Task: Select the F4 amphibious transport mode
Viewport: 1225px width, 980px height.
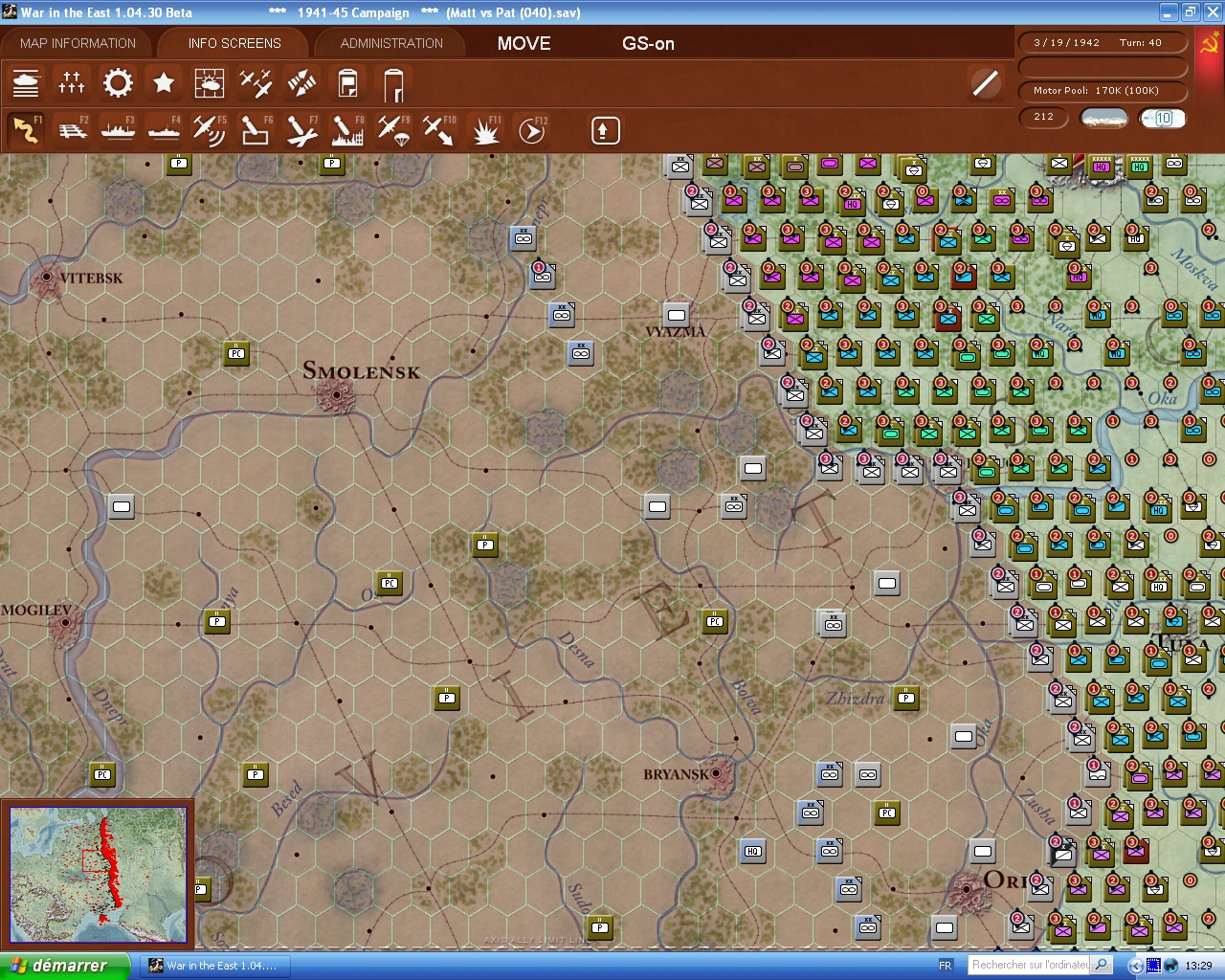Action: [x=164, y=130]
